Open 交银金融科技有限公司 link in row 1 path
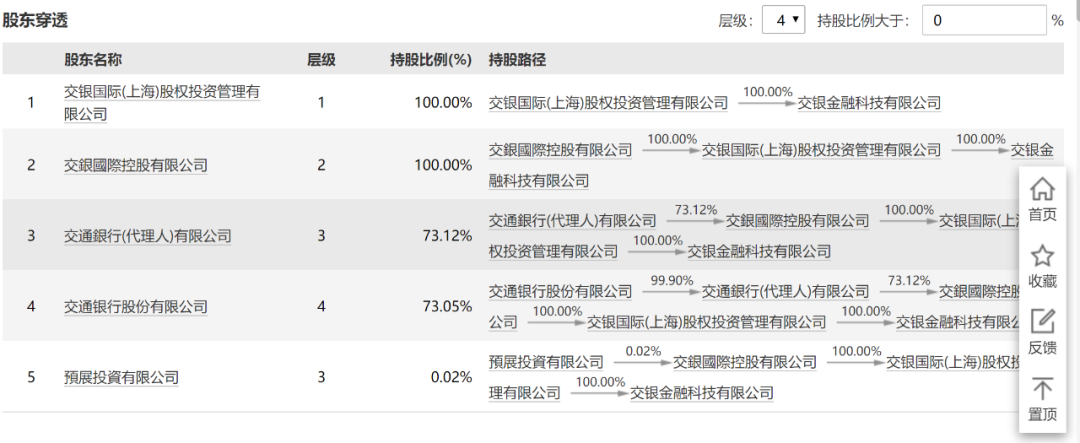This screenshot has height=443, width=1080. click(869, 103)
